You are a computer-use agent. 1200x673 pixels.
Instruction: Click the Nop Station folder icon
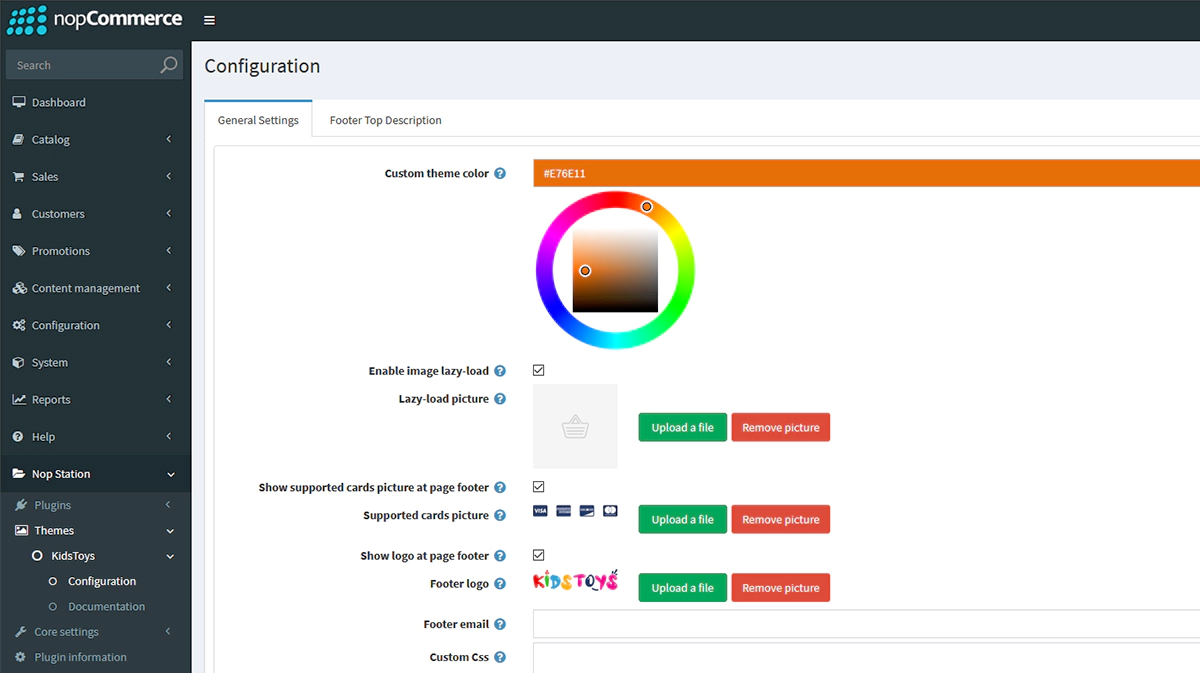tap(19, 473)
